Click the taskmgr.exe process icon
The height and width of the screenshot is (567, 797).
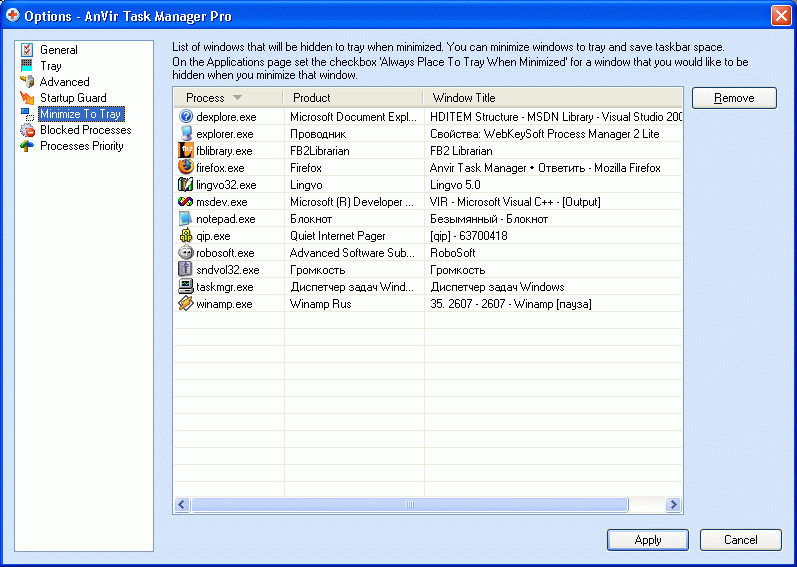point(186,287)
